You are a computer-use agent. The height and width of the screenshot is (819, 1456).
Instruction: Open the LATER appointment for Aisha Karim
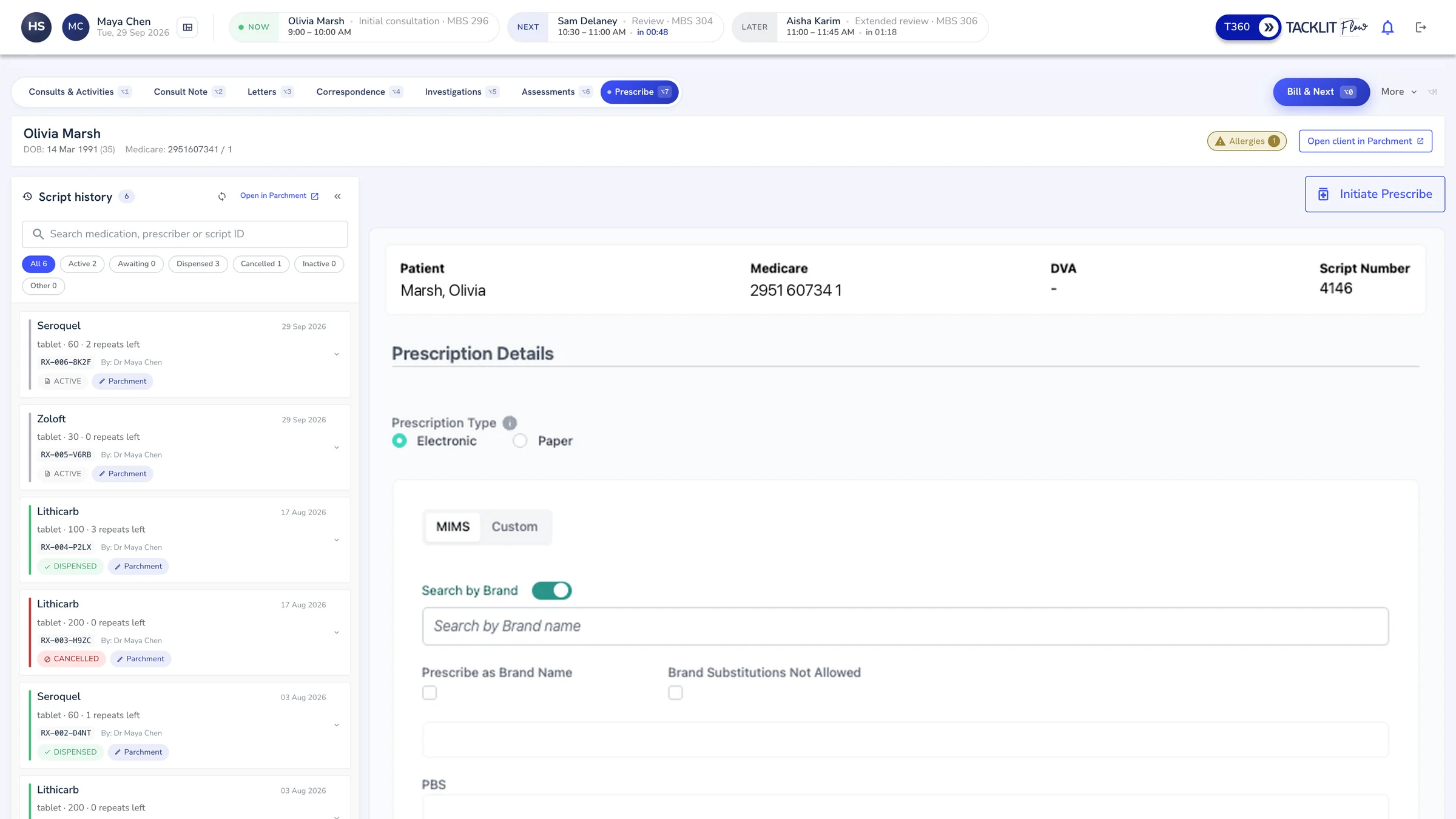[860, 27]
